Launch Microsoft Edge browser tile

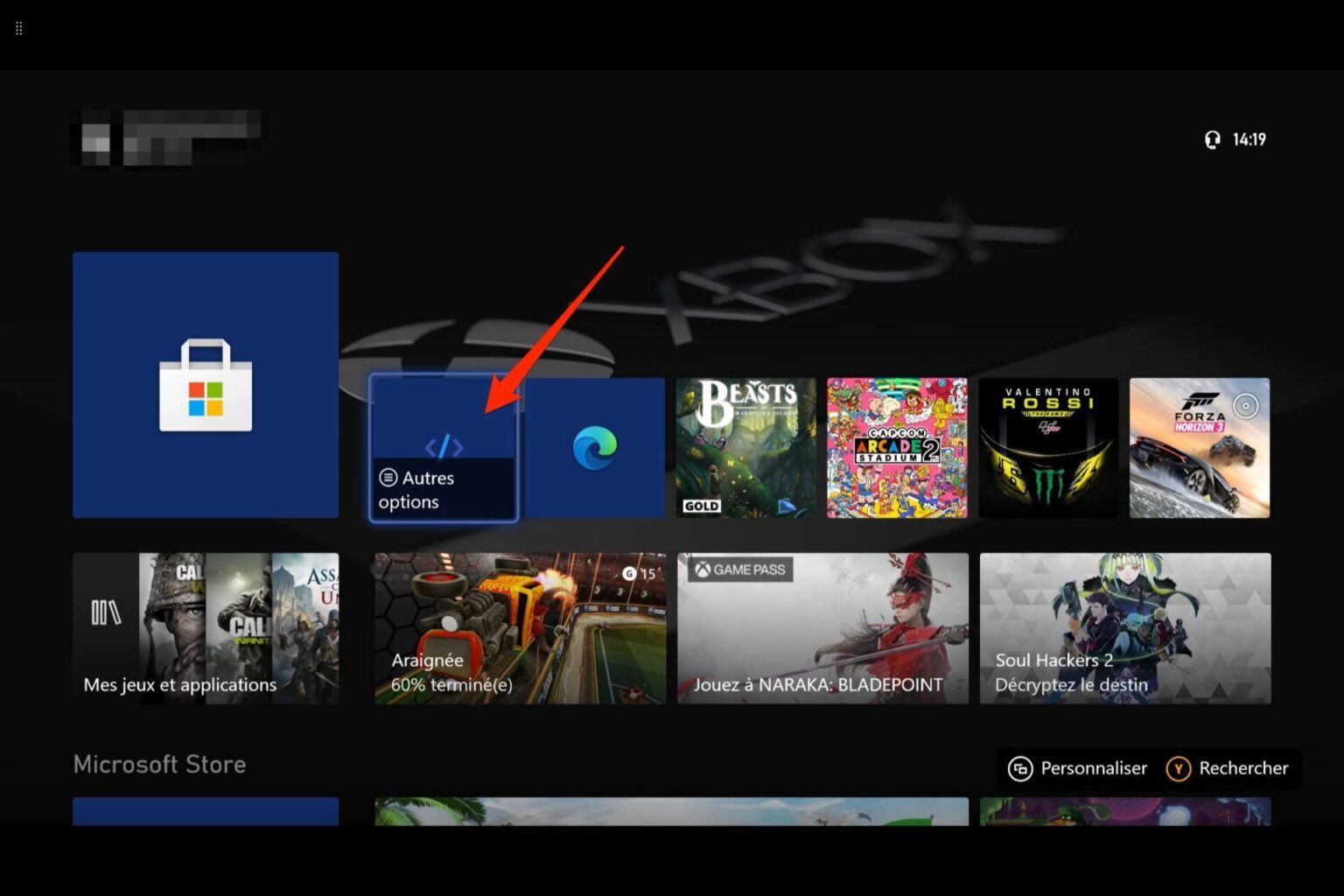click(x=595, y=448)
